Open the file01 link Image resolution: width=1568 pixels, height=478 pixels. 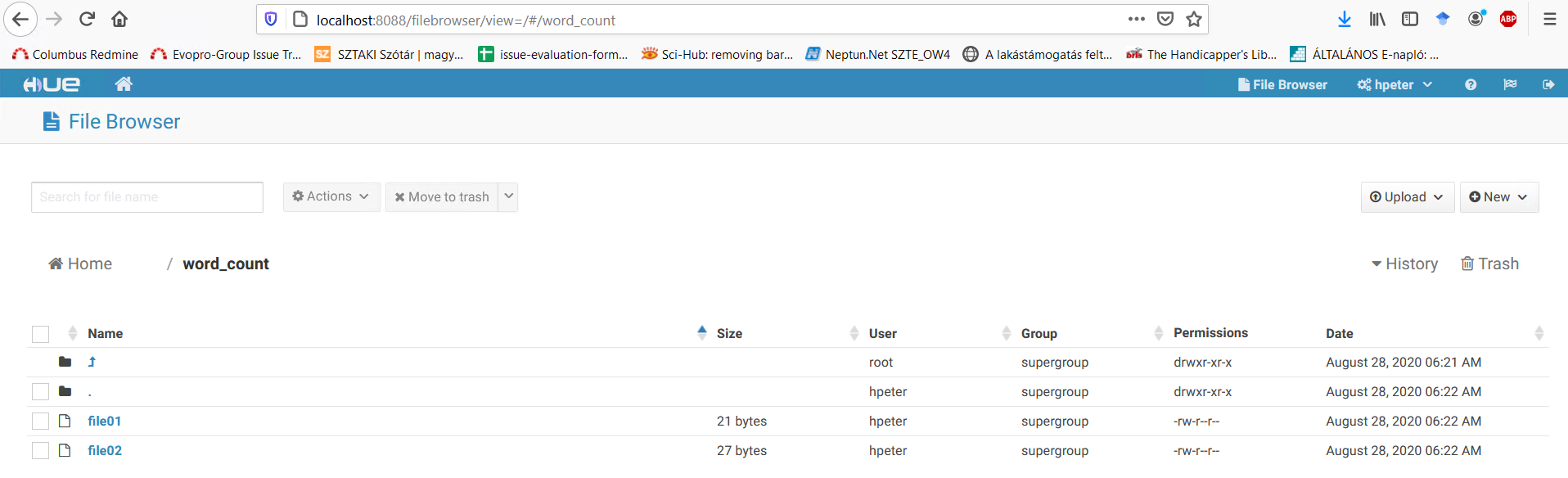point(105,422)
